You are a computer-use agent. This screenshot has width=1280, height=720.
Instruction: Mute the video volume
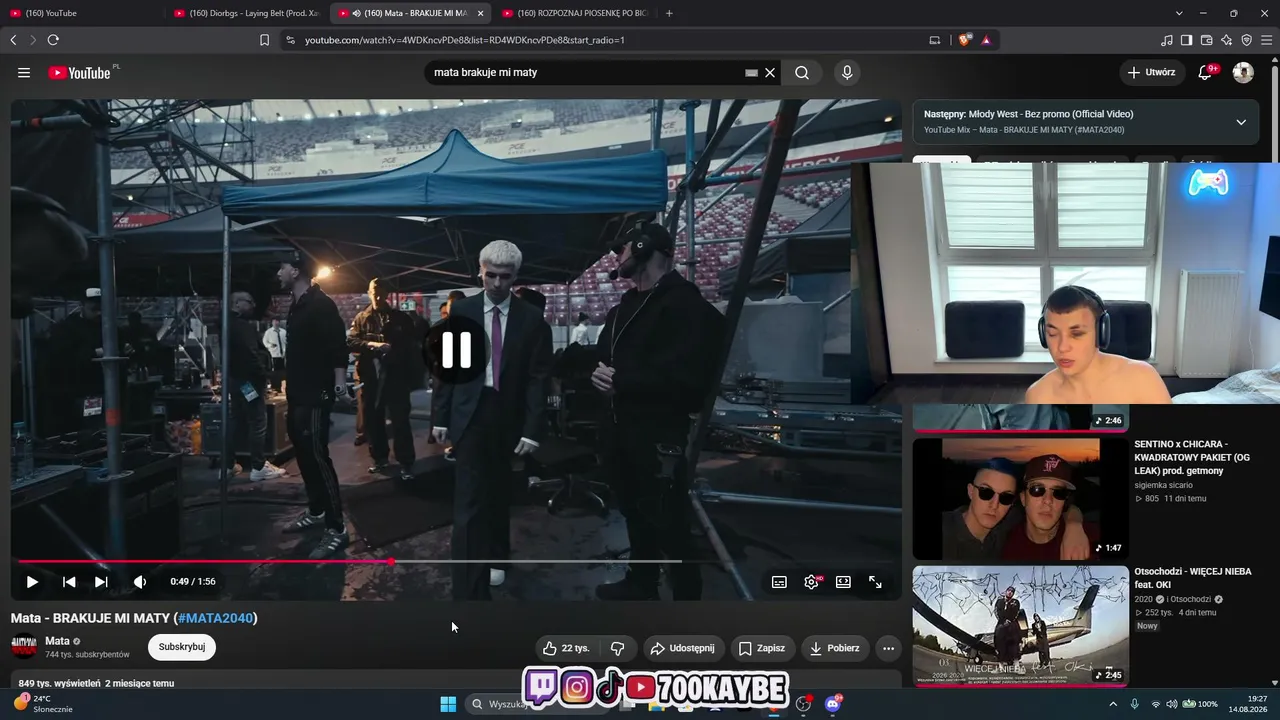[x=140, y=582]
